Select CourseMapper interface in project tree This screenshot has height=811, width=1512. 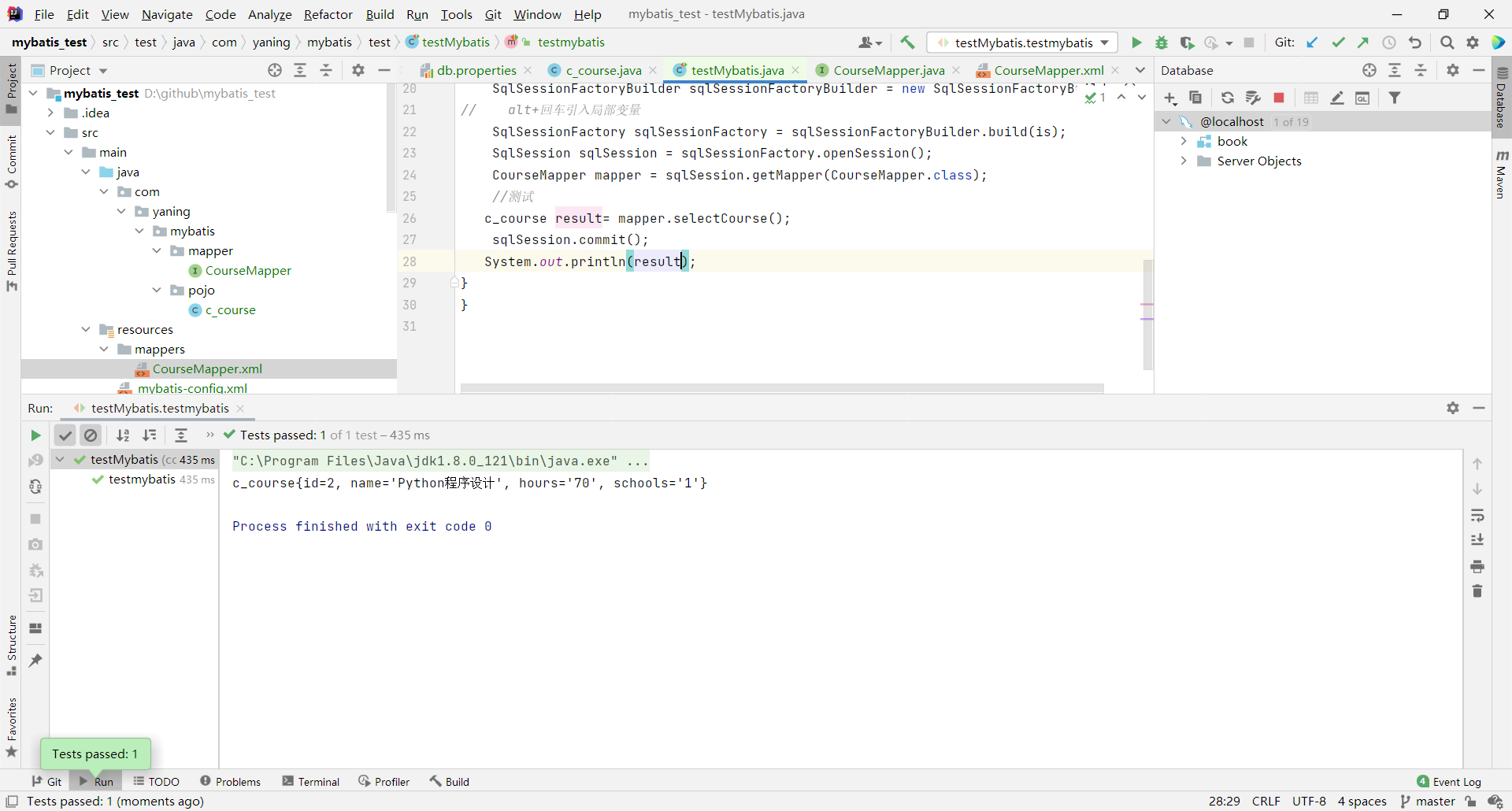point(240,270)
